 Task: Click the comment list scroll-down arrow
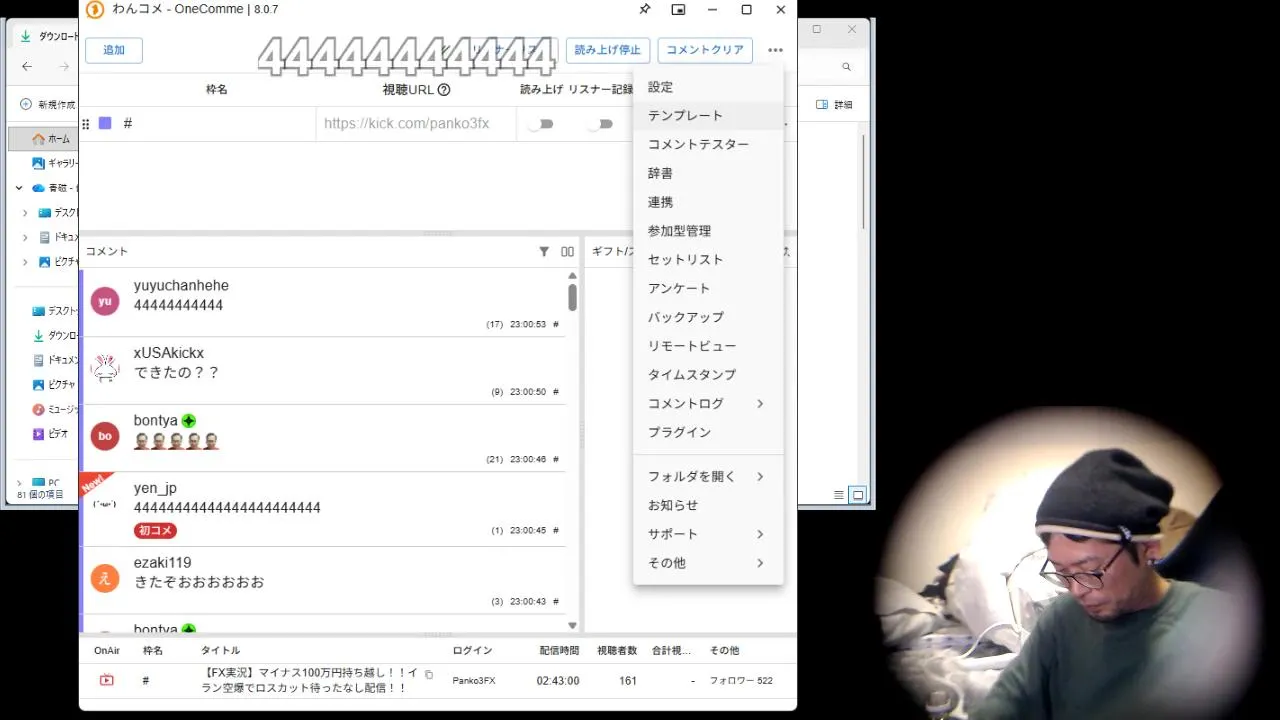(x=572, y=626)
